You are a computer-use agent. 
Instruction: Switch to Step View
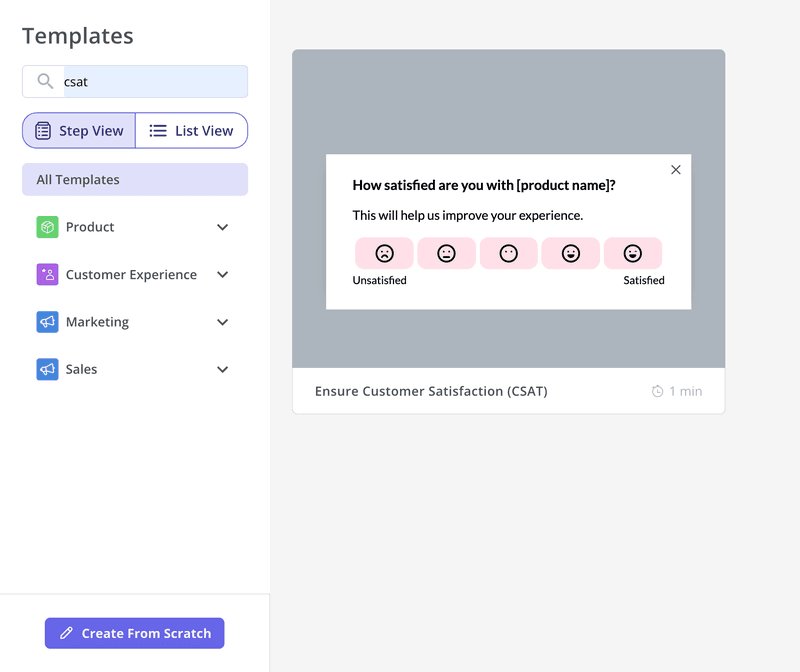pos(78,130)
